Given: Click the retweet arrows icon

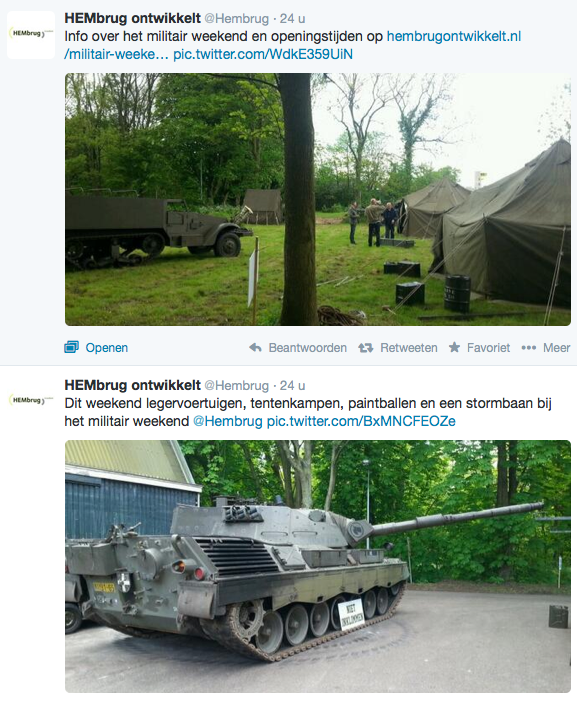Looking at the screenshot, I should click(365, 348).
